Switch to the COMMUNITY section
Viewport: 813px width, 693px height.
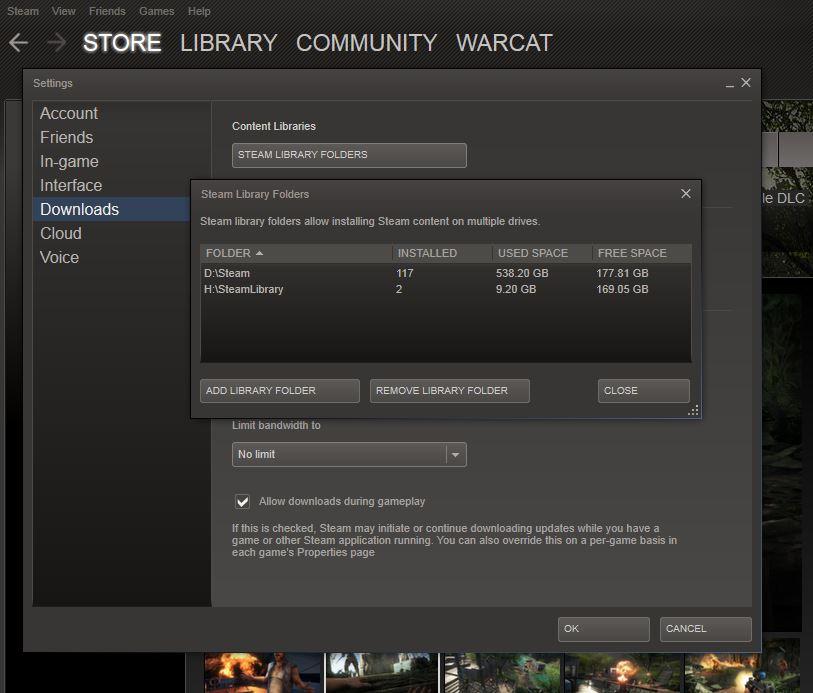366,43
